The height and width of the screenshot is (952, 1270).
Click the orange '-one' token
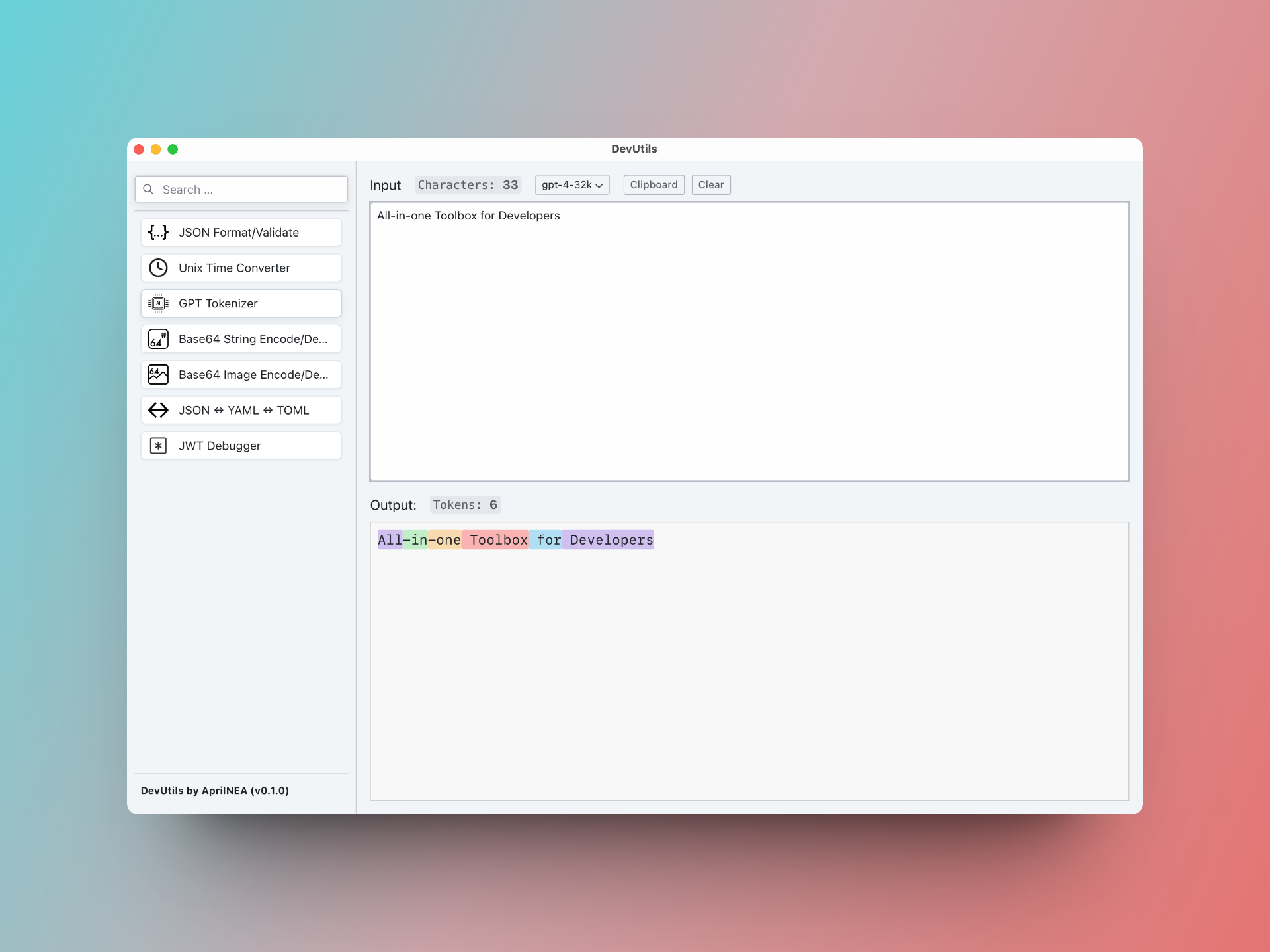click(x=444, y=540)
